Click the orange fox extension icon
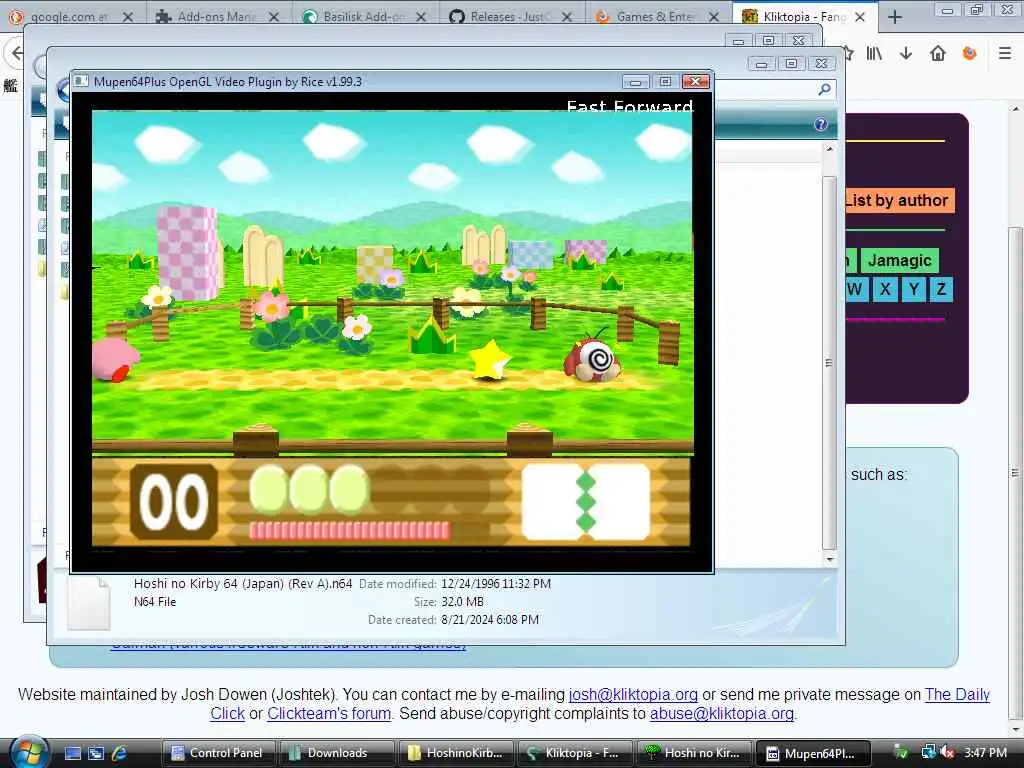The height and width of the screenshot is (768, 1024). [x=970, y=54]
